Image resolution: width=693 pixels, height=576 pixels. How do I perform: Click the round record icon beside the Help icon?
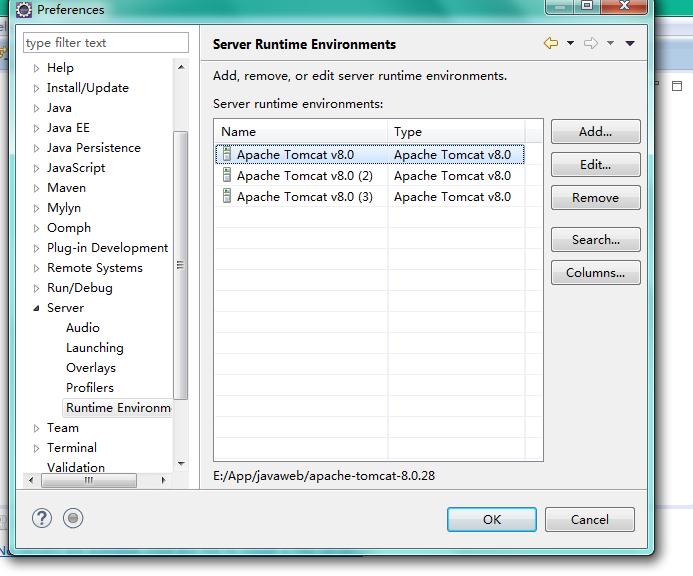pyautogui.click(x=73, y=518)
